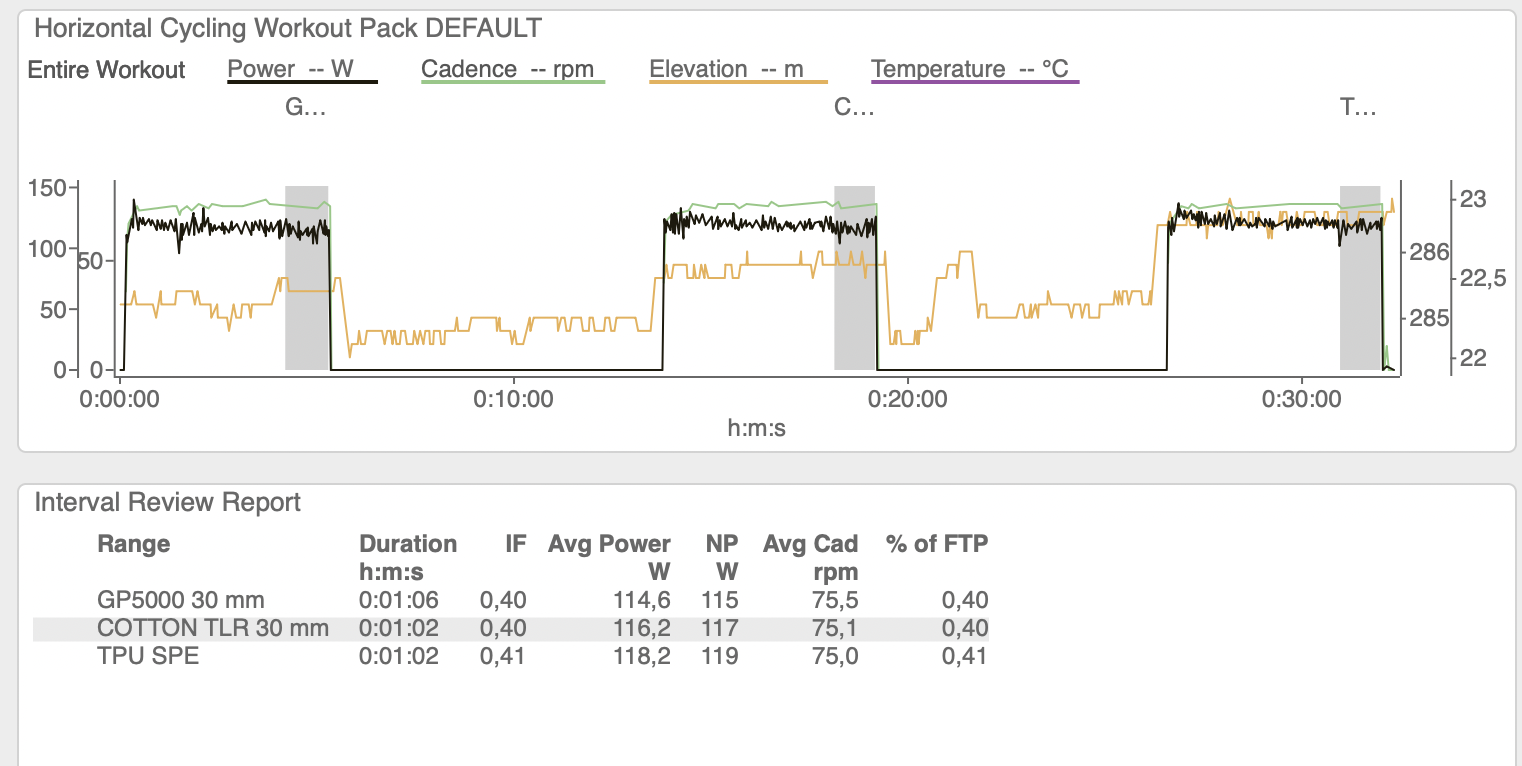This screenshot has width=1522, height=766.
Task: Toggle the Cadence rpm legend entry
Action: coord(513,70)
